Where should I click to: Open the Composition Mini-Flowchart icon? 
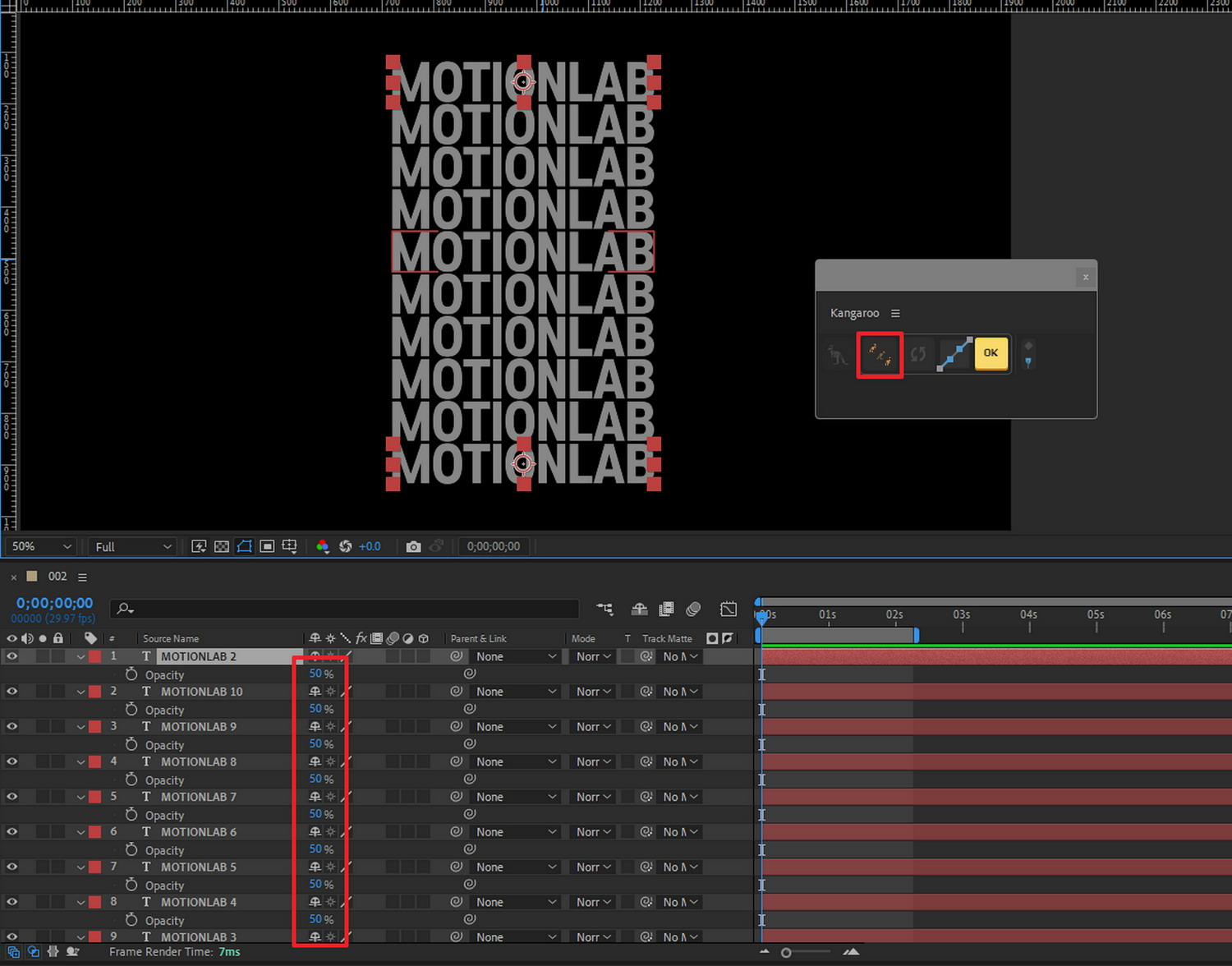point(605,609)
